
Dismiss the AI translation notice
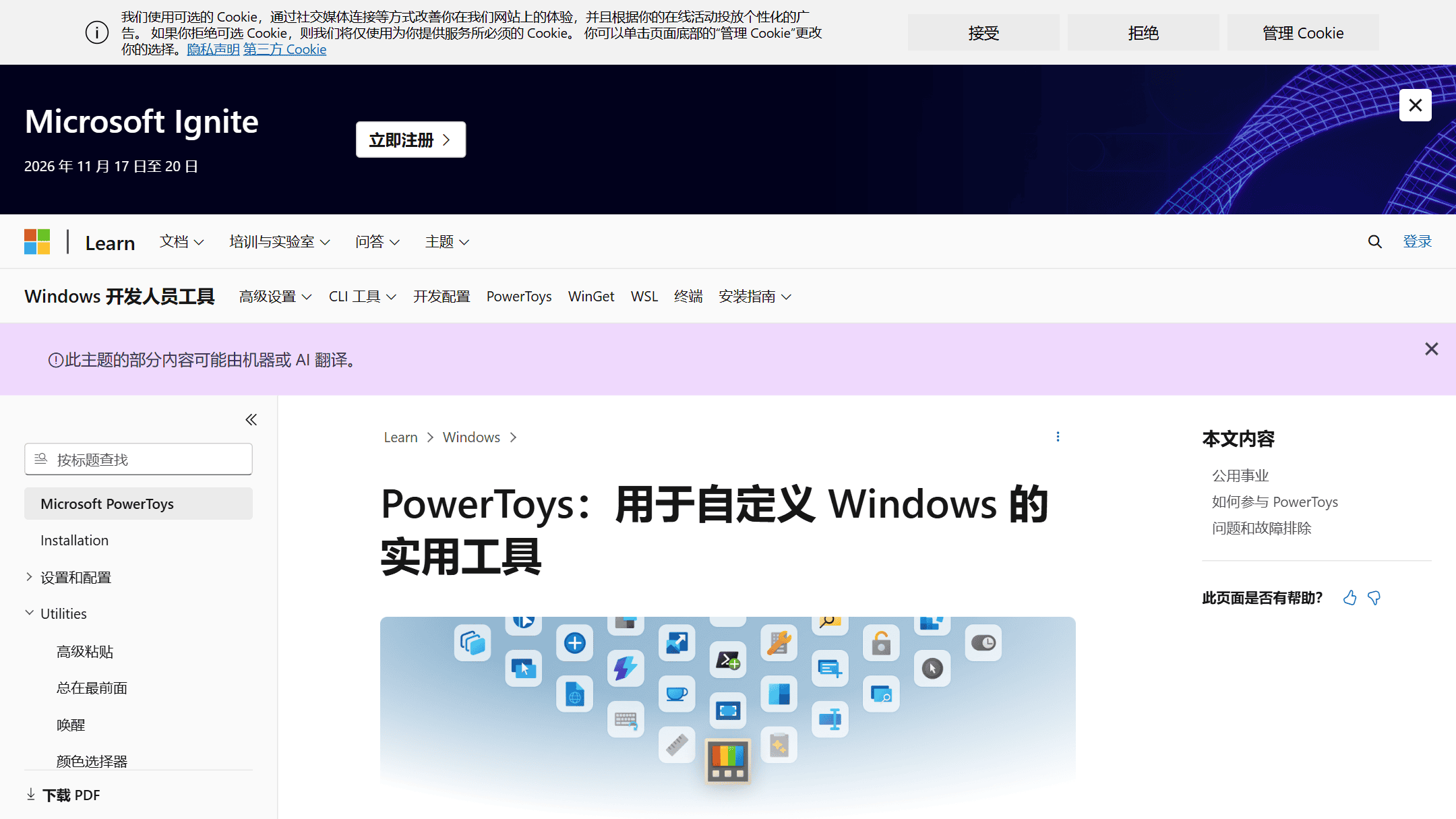(1431, 348)
